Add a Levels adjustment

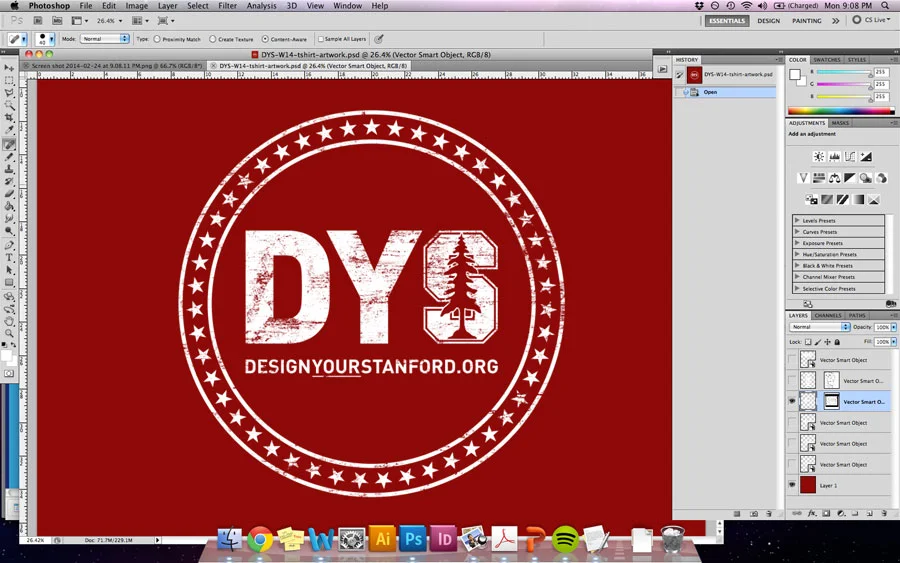tap(835, 157)
